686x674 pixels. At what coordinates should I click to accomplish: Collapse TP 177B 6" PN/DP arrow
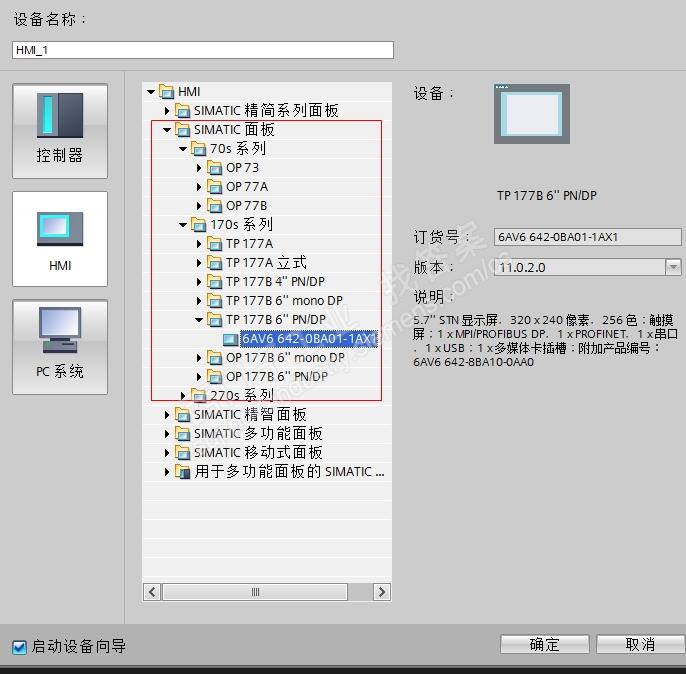199,320
